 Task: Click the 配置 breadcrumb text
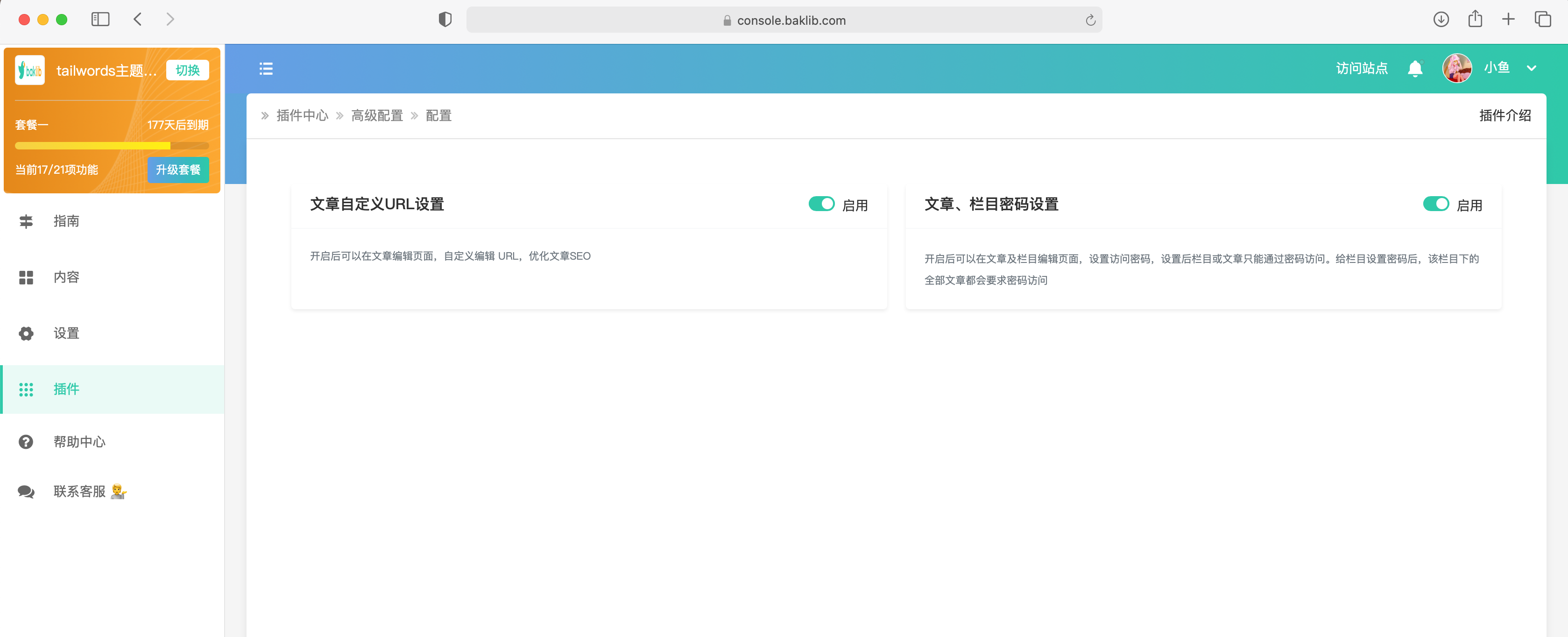click(439, 116)
